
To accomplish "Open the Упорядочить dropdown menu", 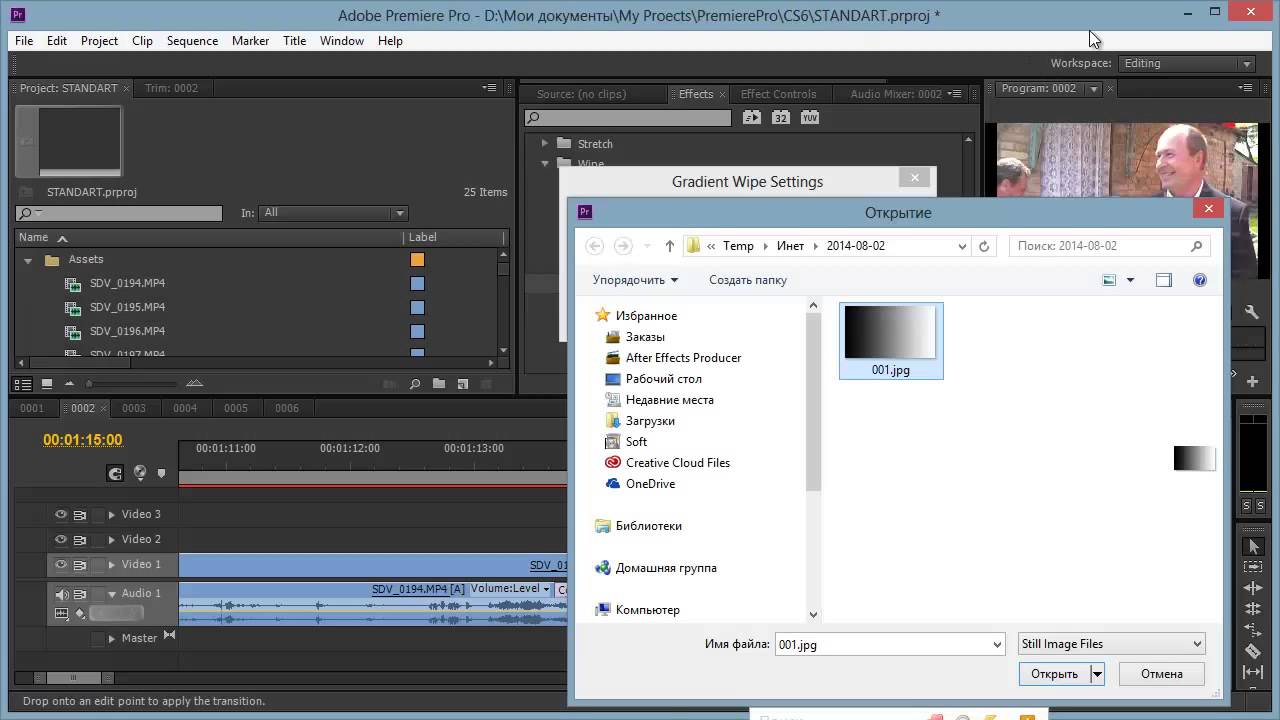I will (x=635, y=280).
